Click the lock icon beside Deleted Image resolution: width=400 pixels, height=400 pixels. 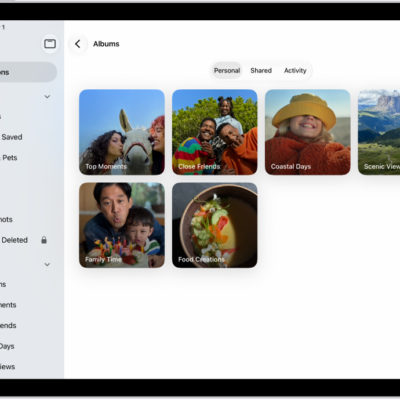pyautogui.click(x=44, y=240)
